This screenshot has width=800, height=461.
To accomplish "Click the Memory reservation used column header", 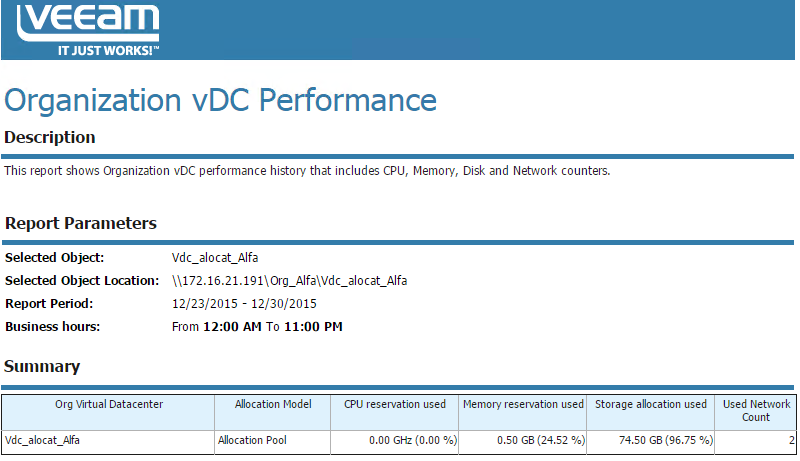I will point(523,404).
